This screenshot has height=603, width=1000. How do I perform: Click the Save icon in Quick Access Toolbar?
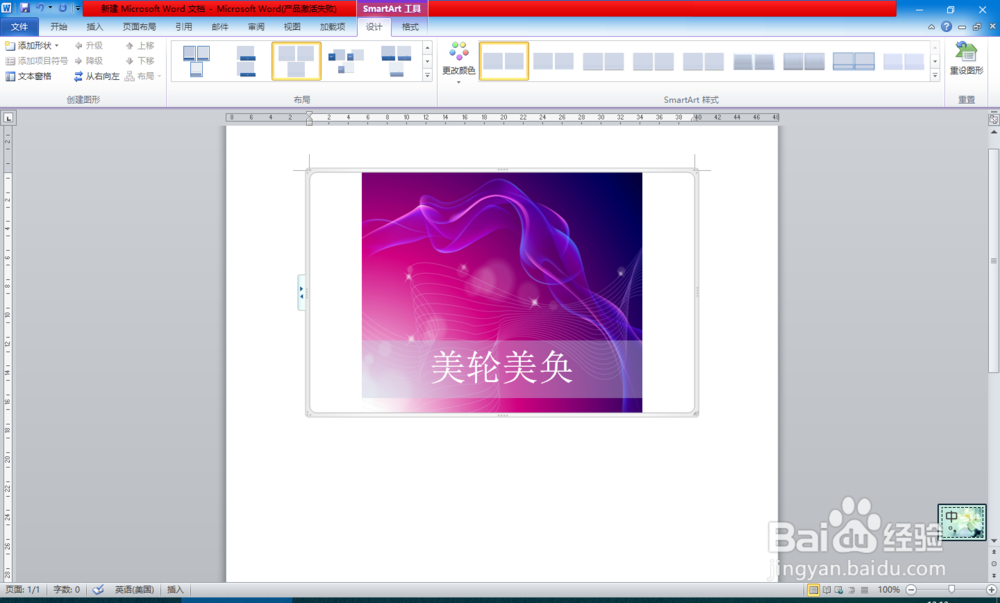25,8
